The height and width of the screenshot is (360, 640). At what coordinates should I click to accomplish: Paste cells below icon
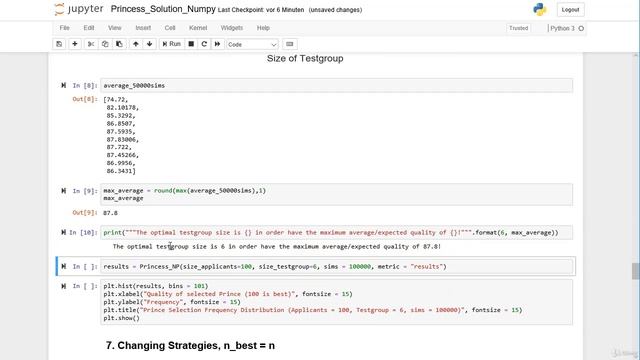tap(119, 44)
